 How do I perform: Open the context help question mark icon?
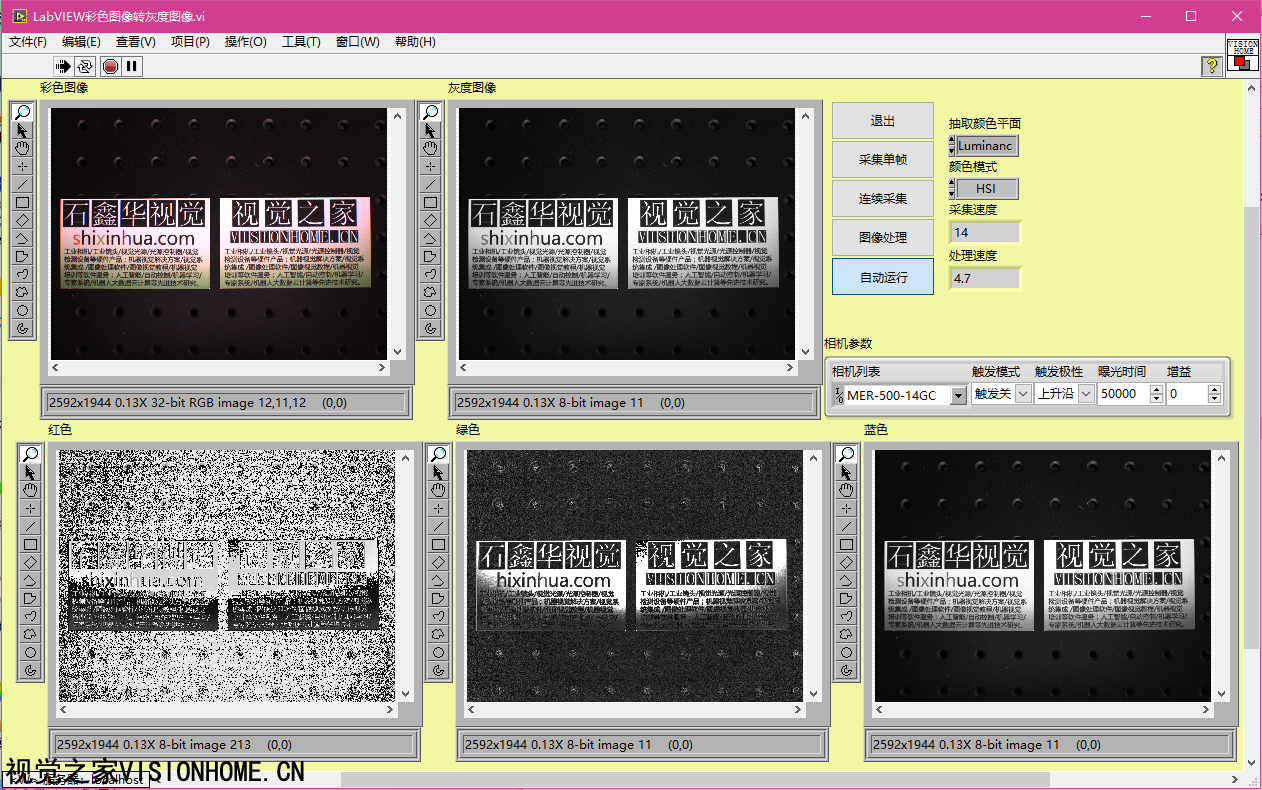(1211, 66)
